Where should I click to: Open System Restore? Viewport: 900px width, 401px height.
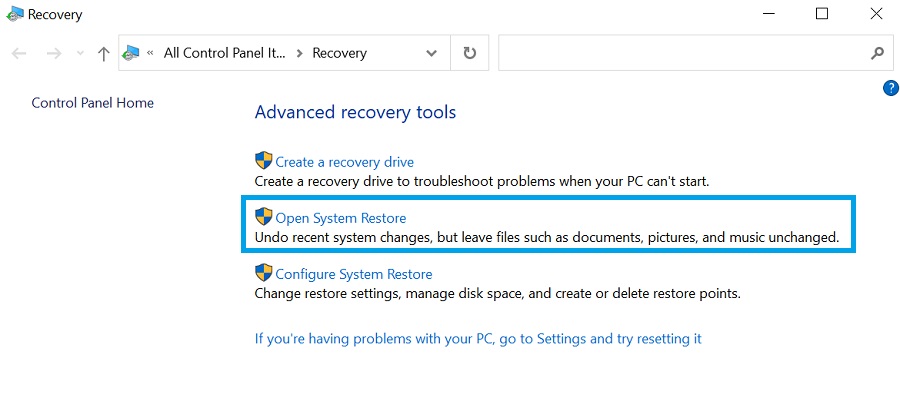(x=340, y=218)
